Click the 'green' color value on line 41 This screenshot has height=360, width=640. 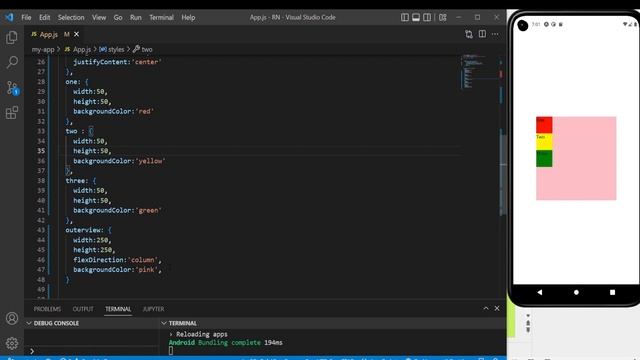tap(149, 210)
